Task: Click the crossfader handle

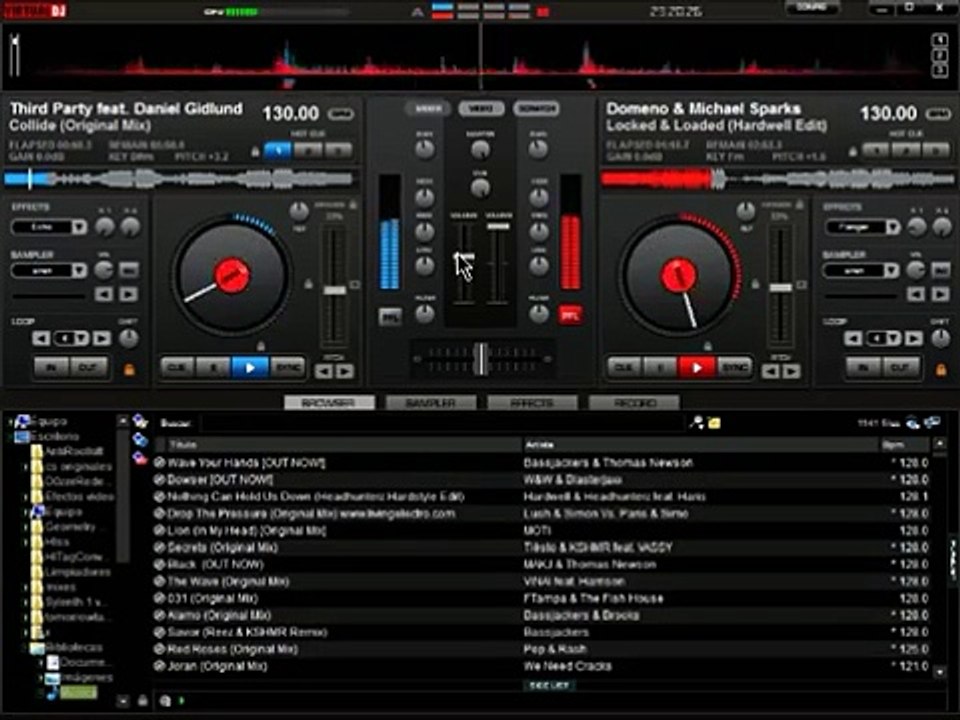Action: [482, 359]
